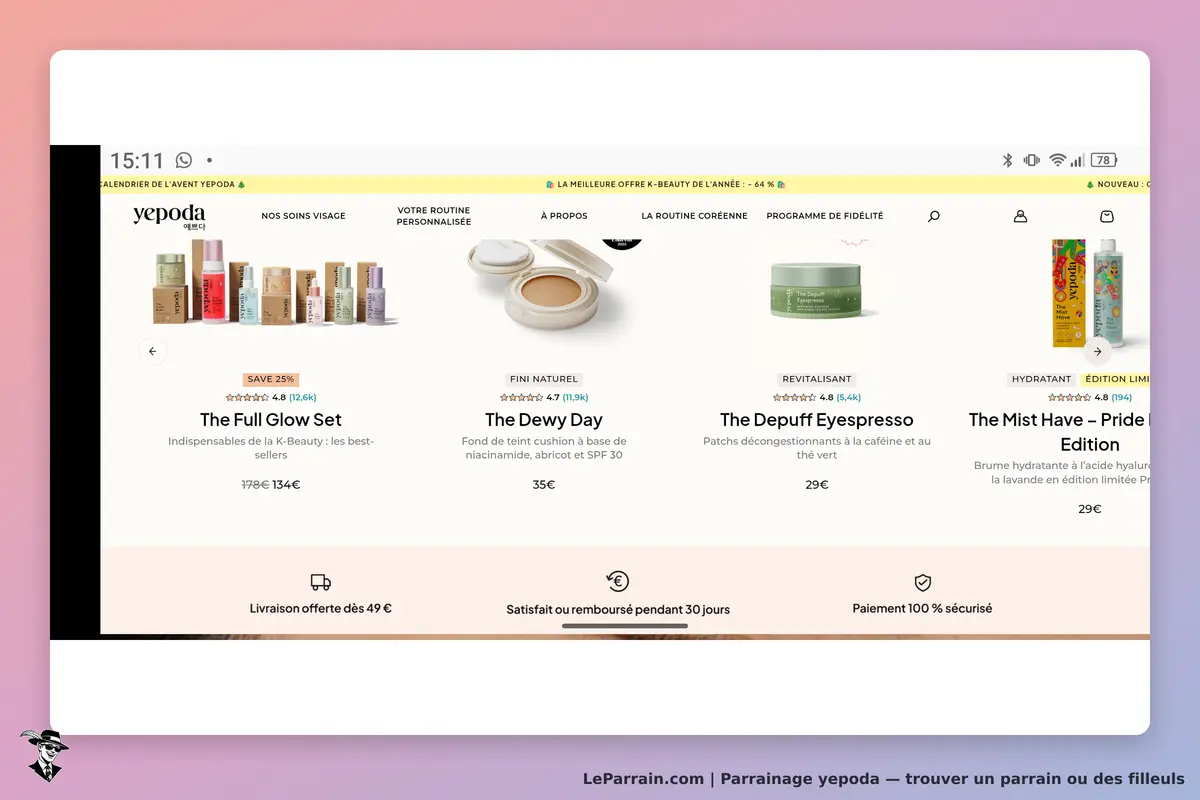Open Programme de fidélité menu

[825, 216]
